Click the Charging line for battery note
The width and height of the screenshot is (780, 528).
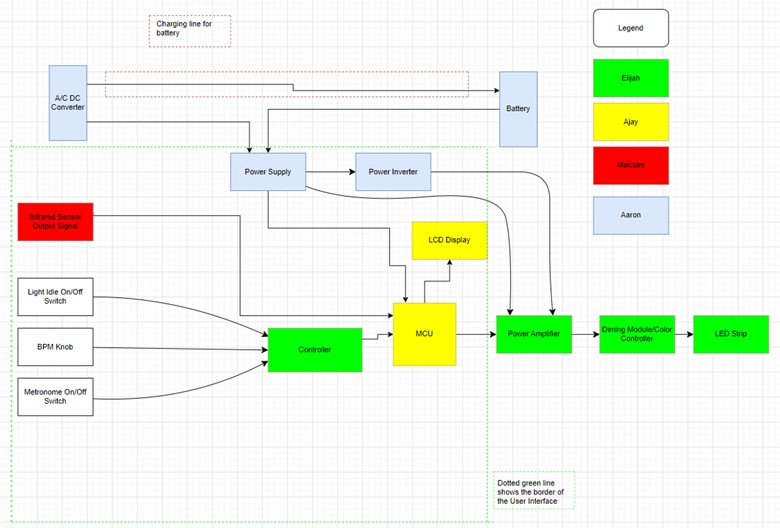tap(190, 31)
